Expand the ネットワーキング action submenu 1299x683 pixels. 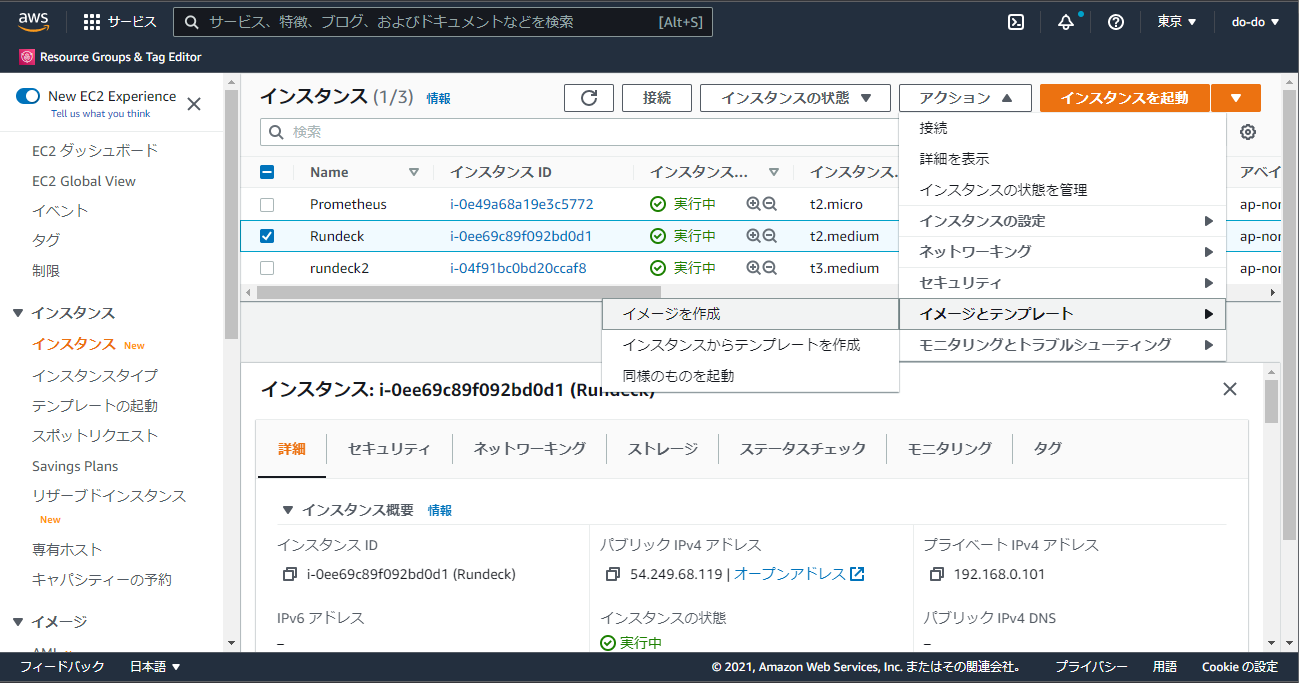click(1062, 252)
